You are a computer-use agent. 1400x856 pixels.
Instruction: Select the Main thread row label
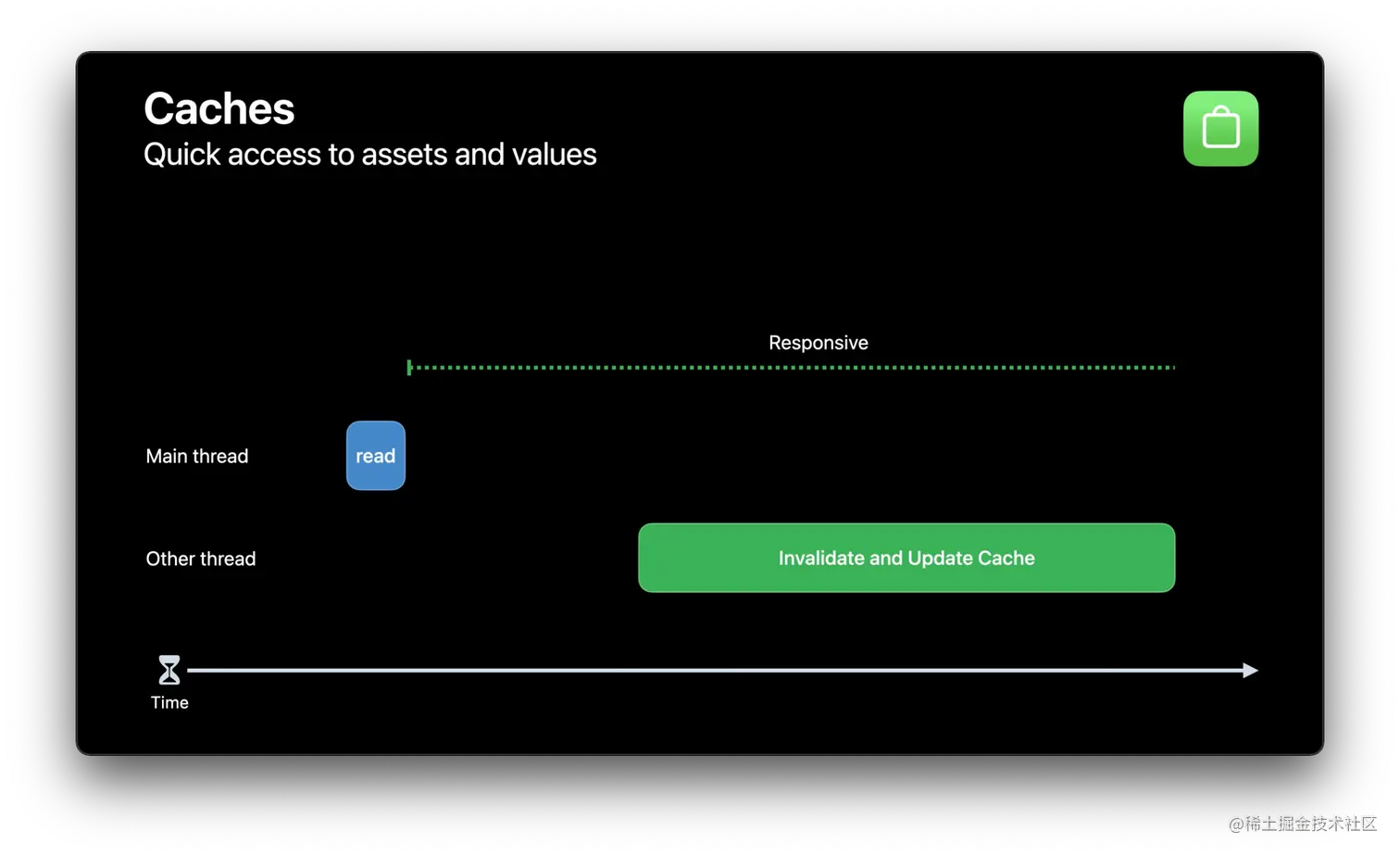click(197, 456)
